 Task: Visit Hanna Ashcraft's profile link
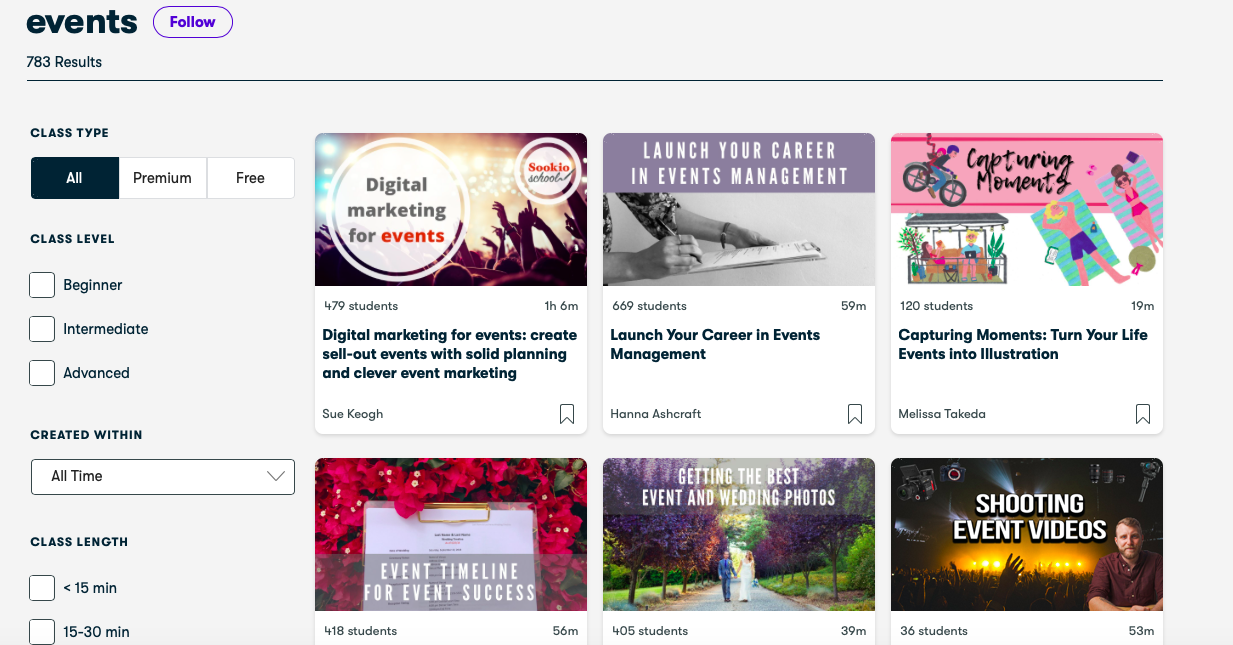(x=656, y=414)
